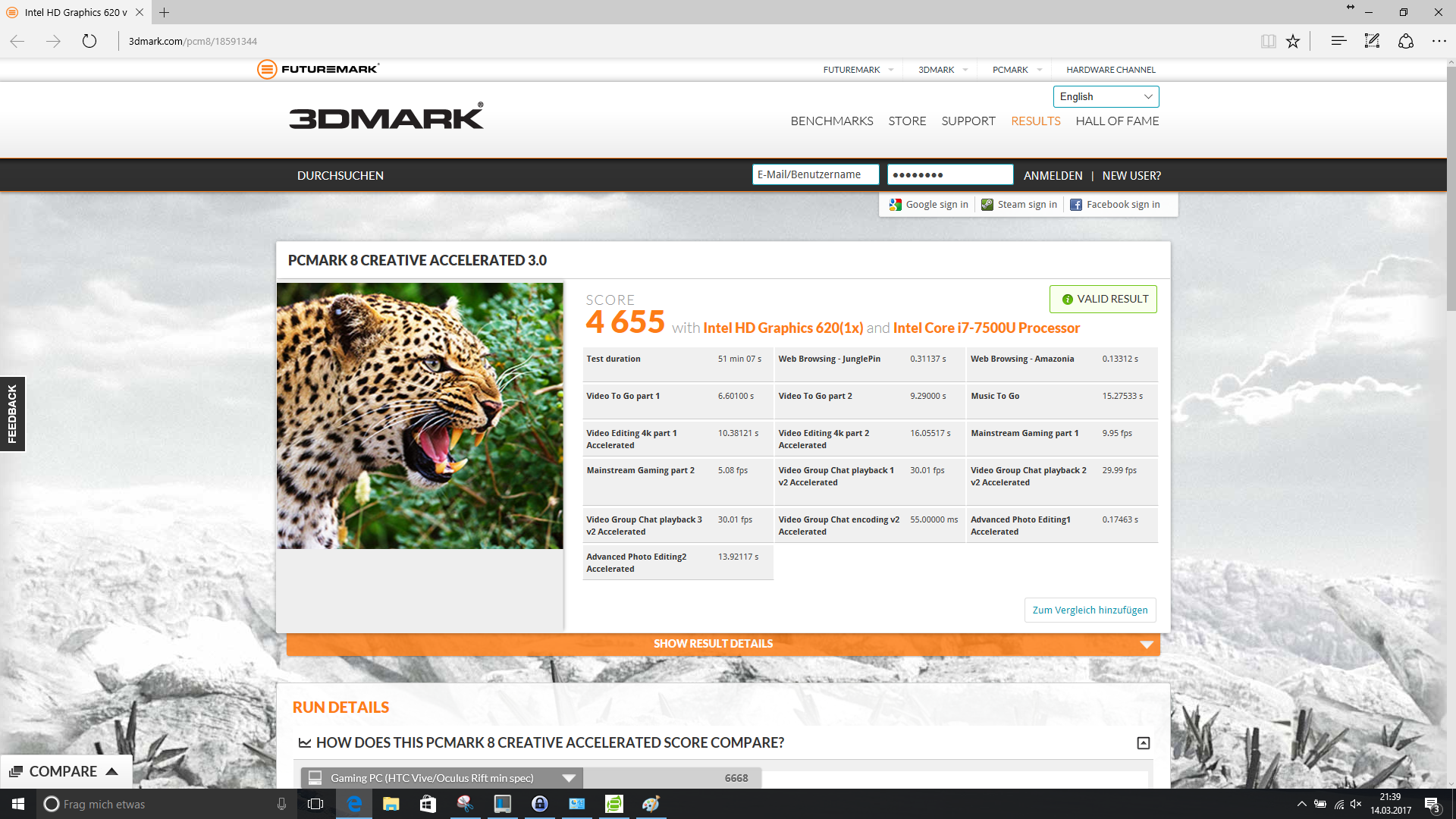Open the English language dropdown
The height and width of the screenshot is (819, 1456).
coord(1106,96)
